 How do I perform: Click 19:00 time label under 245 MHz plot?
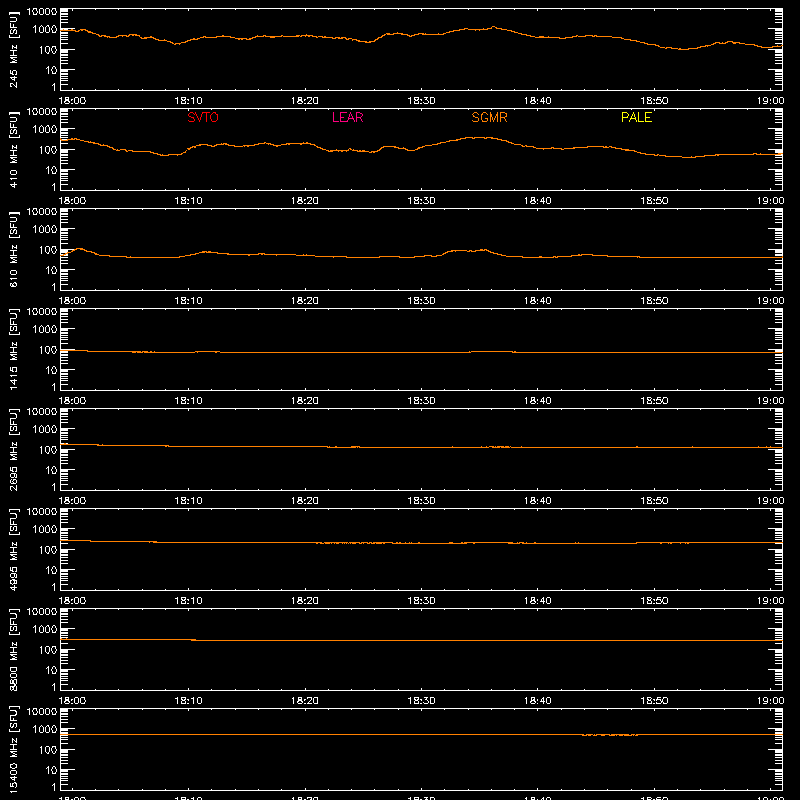pos(770,101)
